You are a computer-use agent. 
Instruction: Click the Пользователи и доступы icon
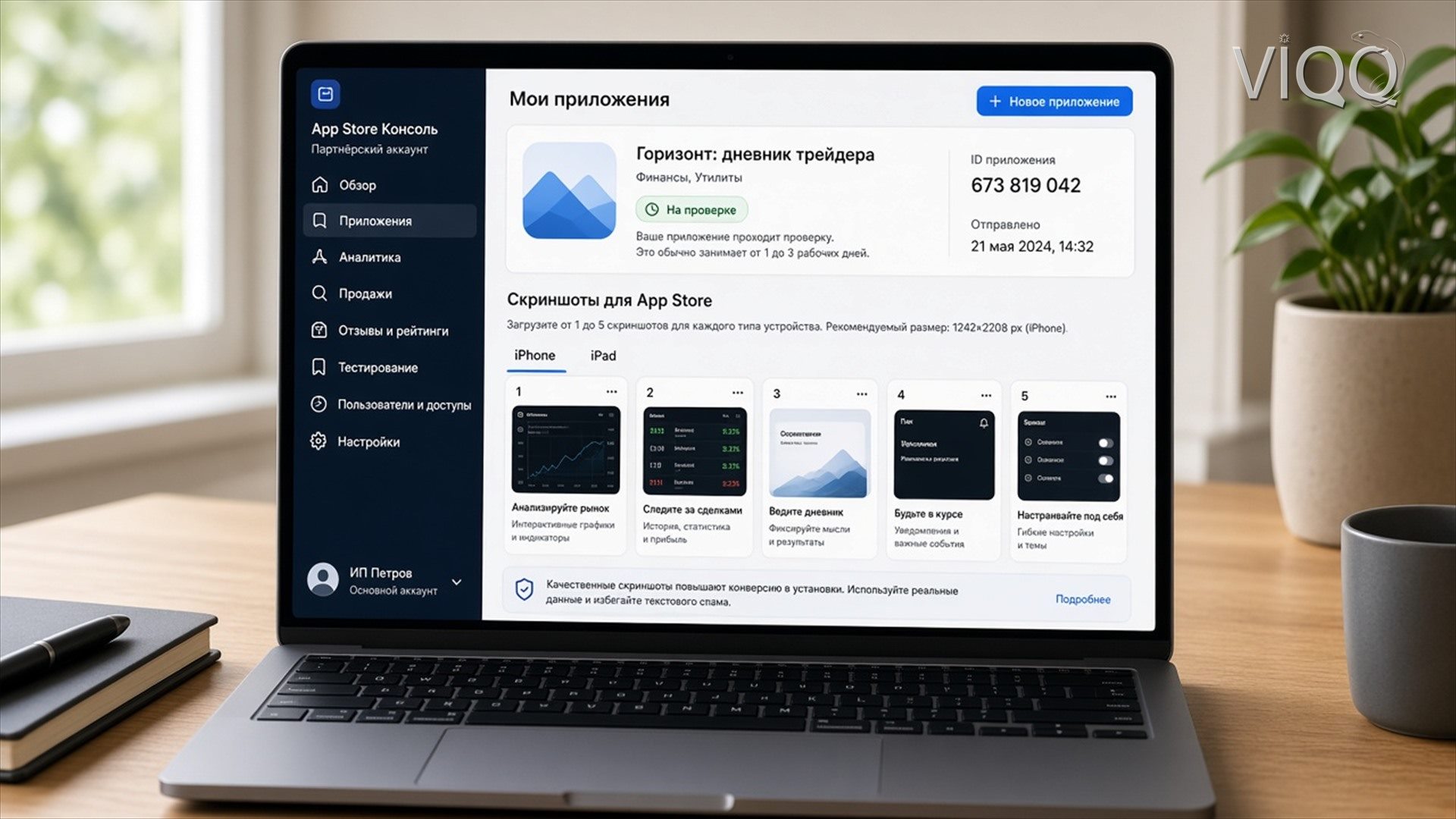(318, 404)
